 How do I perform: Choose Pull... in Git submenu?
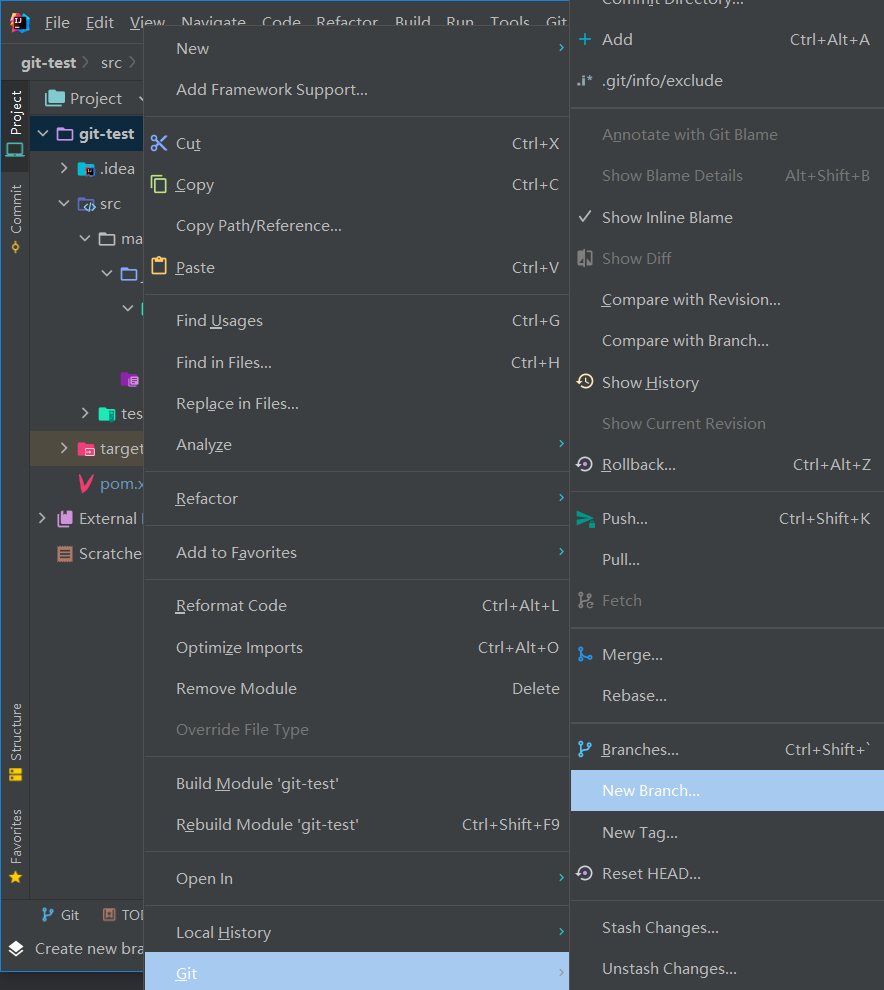727,559
